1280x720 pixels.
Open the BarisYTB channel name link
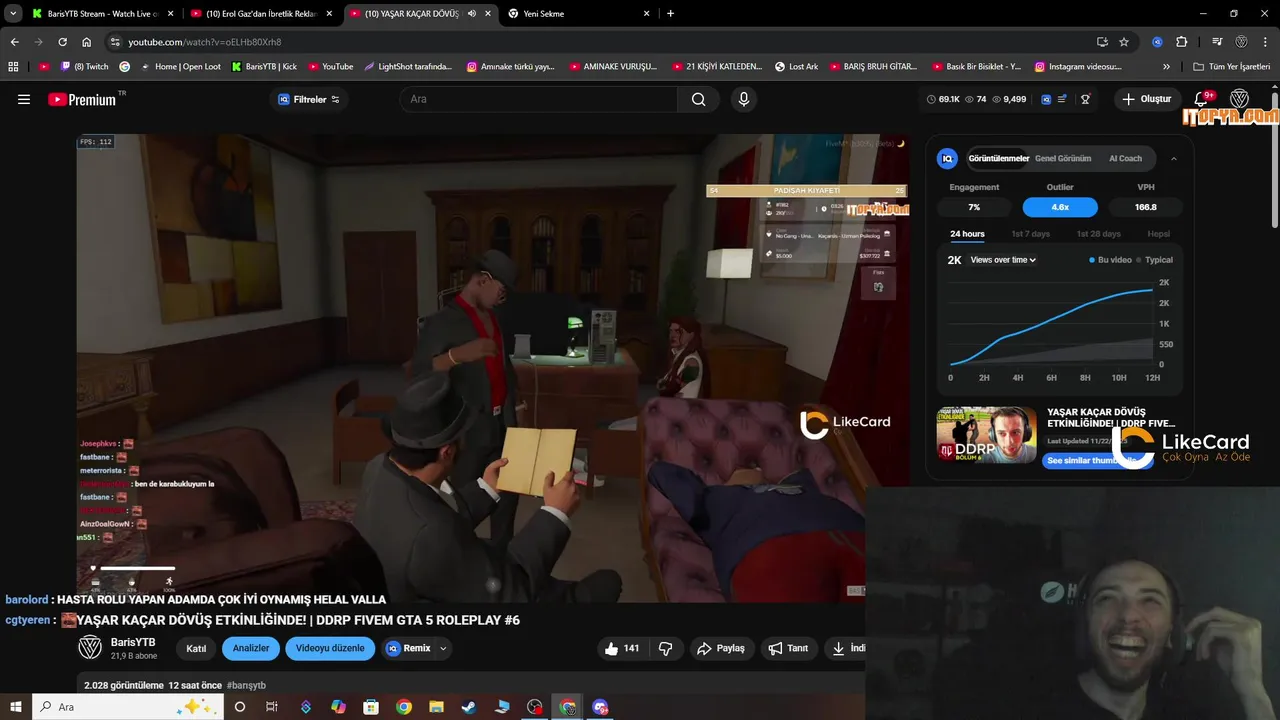[x=133, y=642]
